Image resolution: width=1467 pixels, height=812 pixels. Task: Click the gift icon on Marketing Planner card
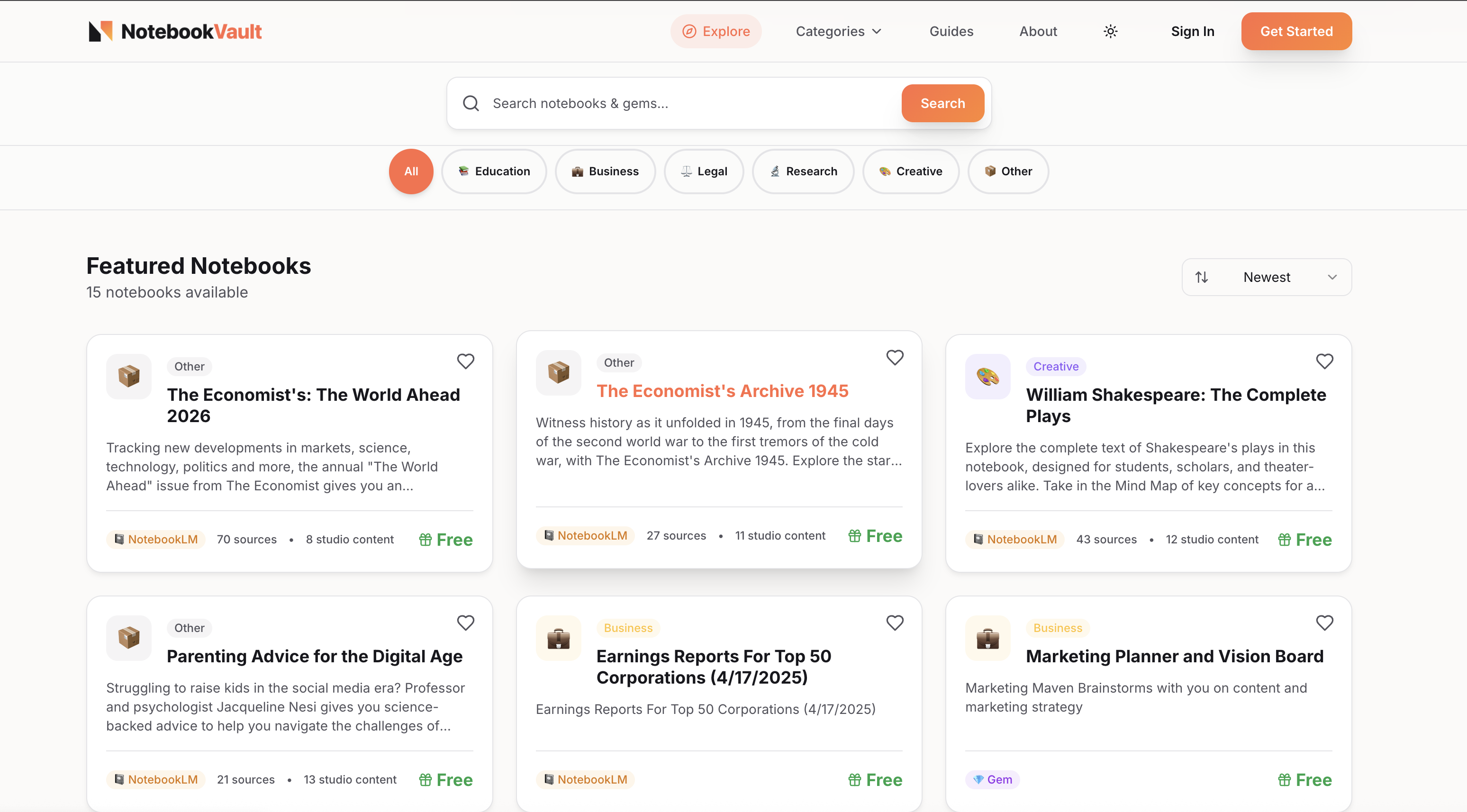[x=1284, y=779]
